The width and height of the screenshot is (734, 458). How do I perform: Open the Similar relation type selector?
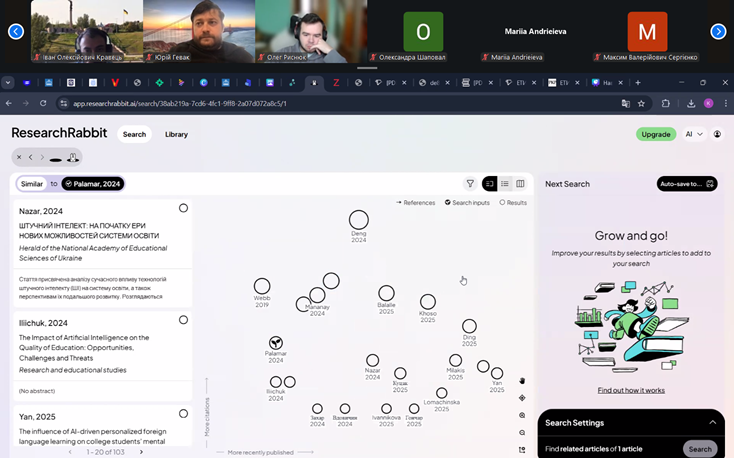pos(32,184)
